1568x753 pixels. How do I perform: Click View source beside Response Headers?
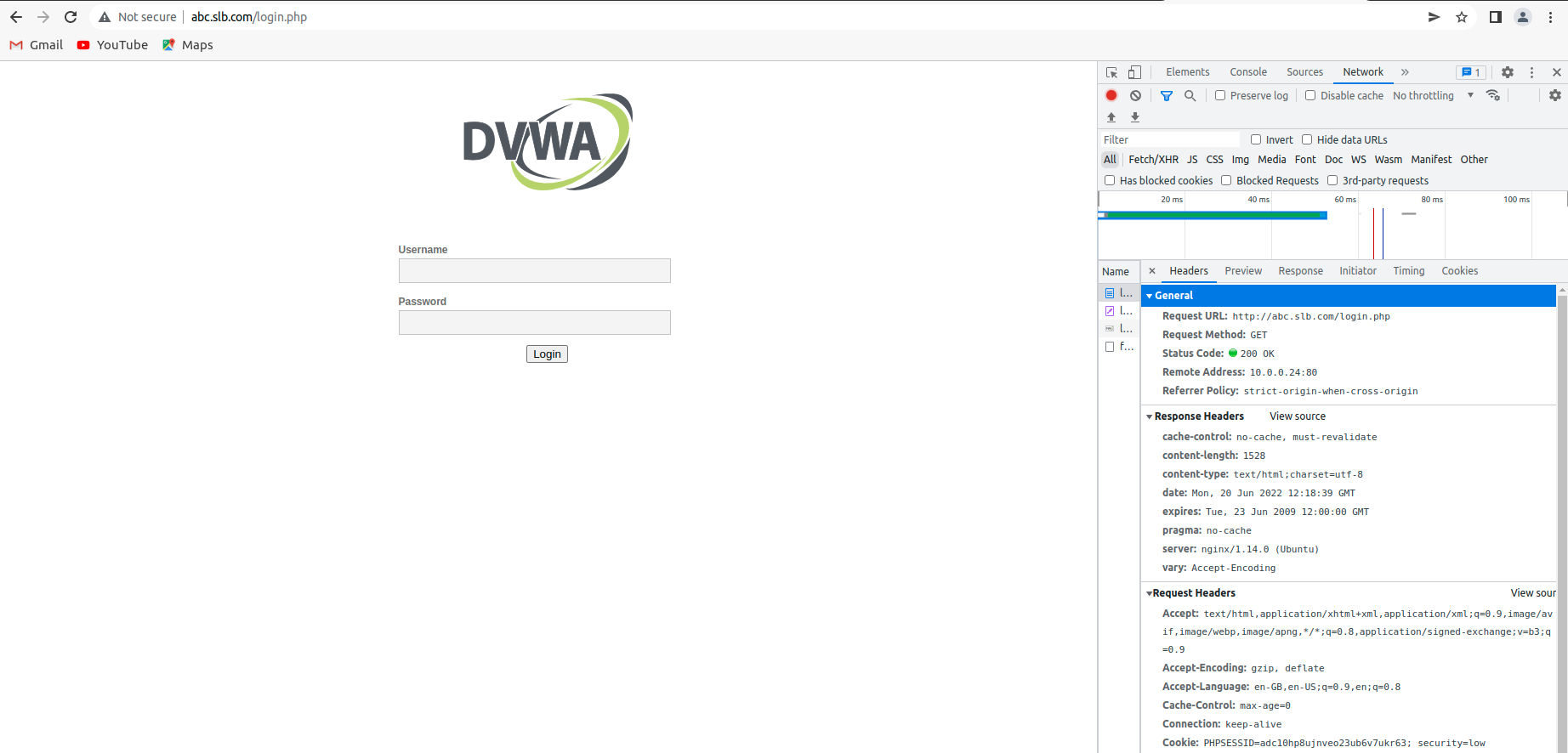point(1298,416)
